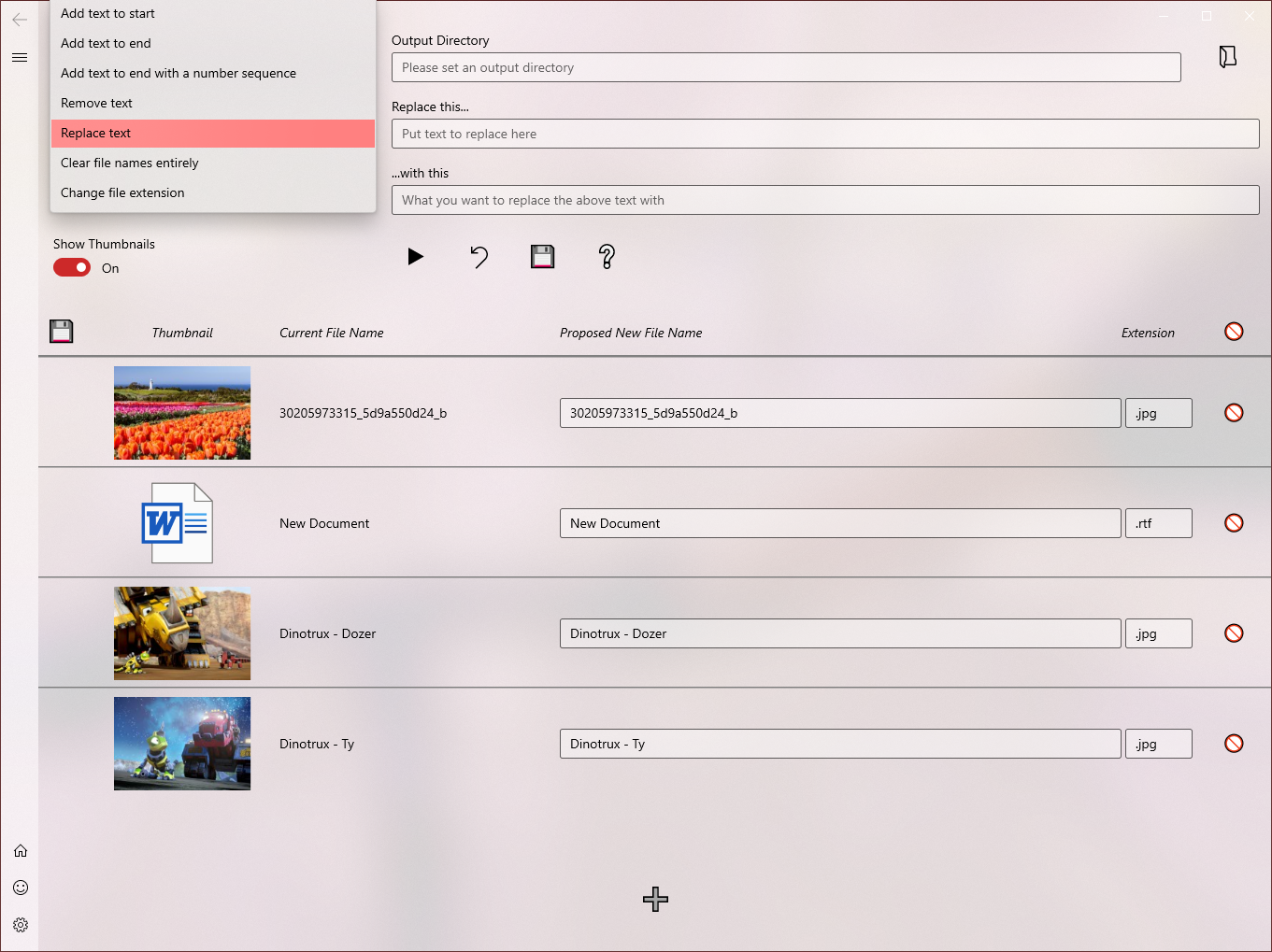The width and height of the screenshot is (1272, 952).
Task: Open help via the question mark icon
Action: (x=607, y=257)
